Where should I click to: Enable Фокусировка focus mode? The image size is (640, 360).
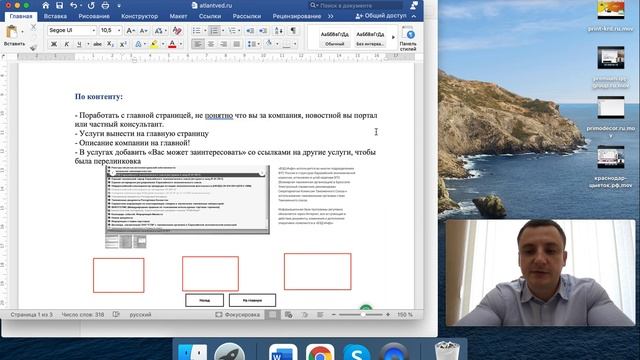pyautogui.click(x=238, y=314)
